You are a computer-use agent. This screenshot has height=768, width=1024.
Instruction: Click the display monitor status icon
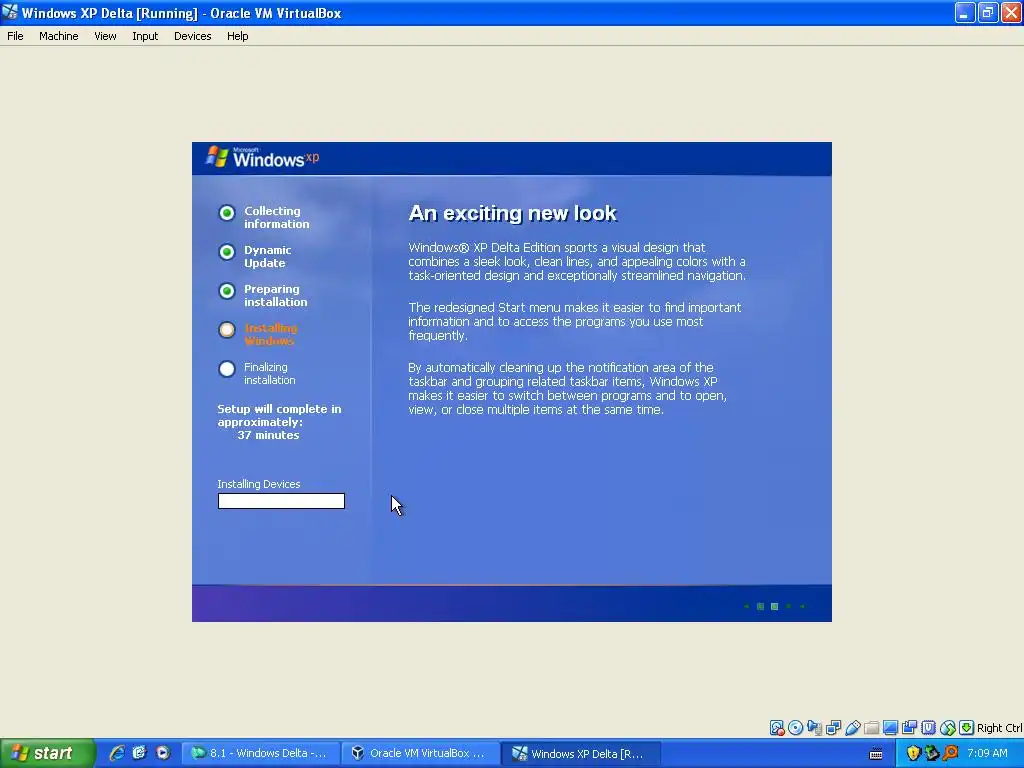(890, 728)
